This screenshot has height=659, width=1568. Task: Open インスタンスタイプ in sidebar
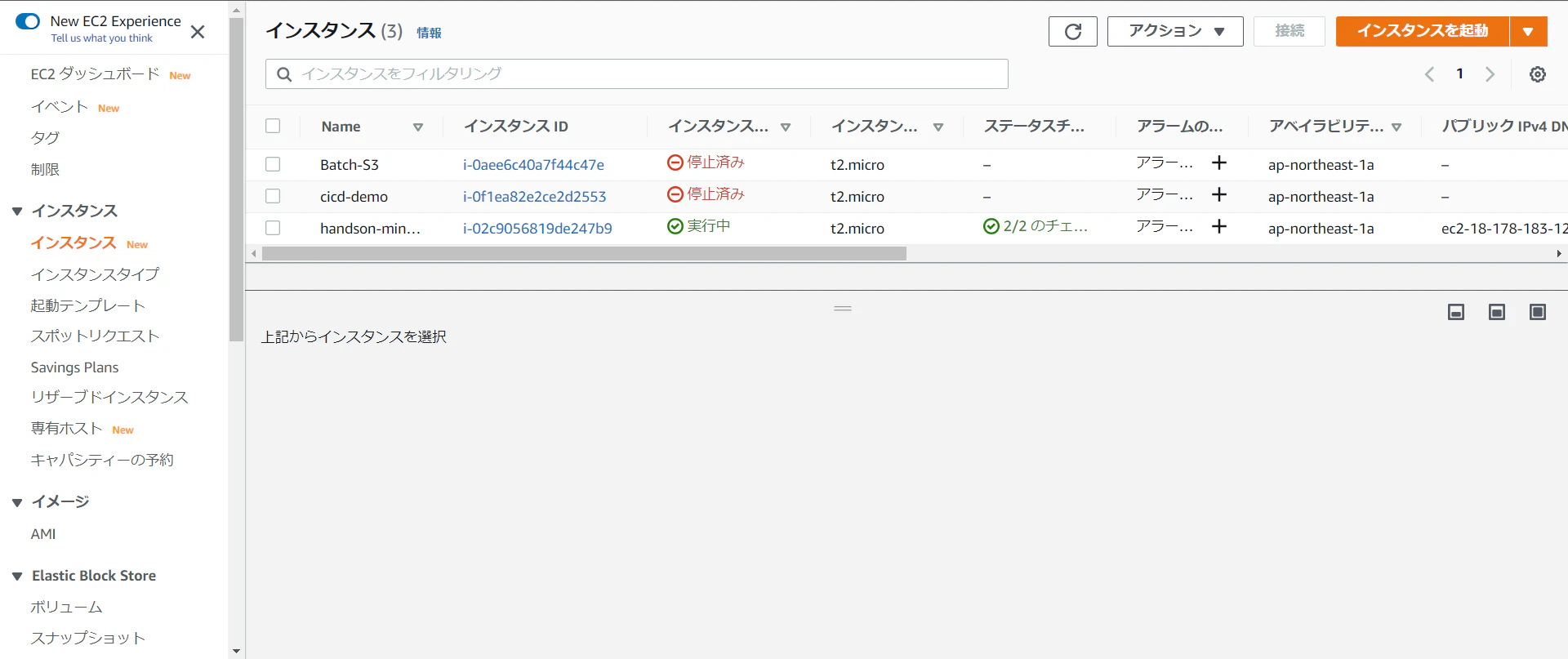(x=95, y=274)
